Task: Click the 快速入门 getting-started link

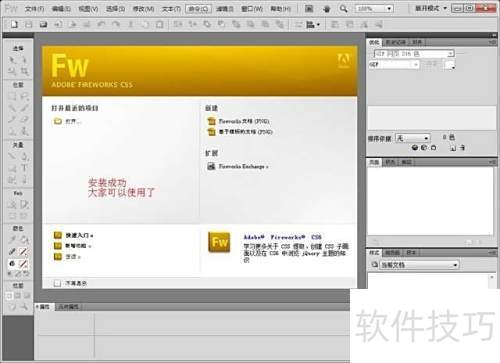Action: pos(79,235)
